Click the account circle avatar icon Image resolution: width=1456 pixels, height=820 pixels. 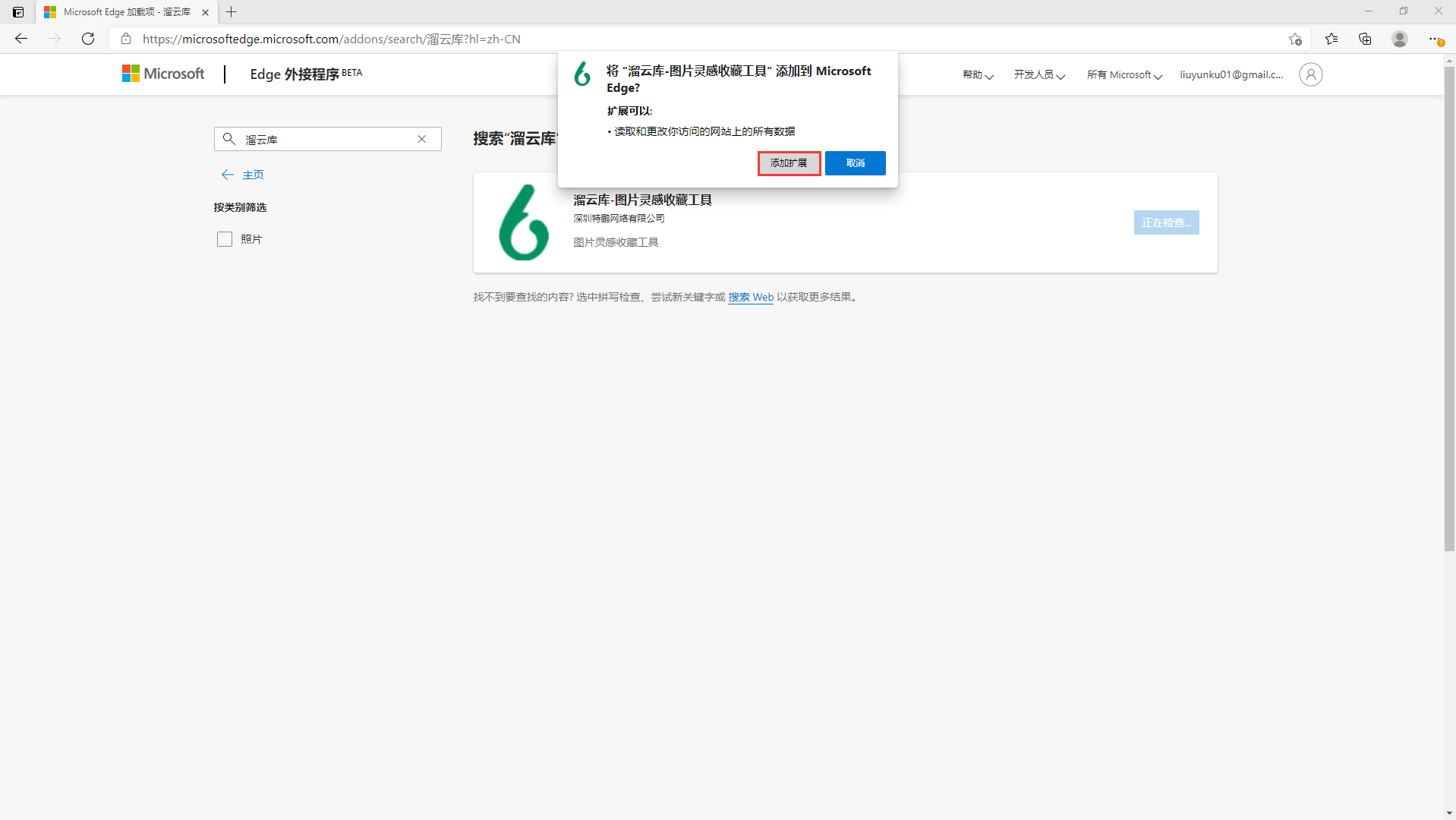point(1310,74)
